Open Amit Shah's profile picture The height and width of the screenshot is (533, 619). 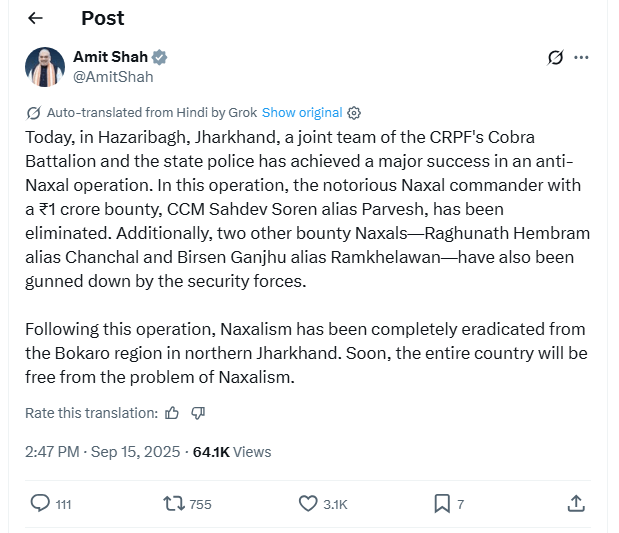45,66
